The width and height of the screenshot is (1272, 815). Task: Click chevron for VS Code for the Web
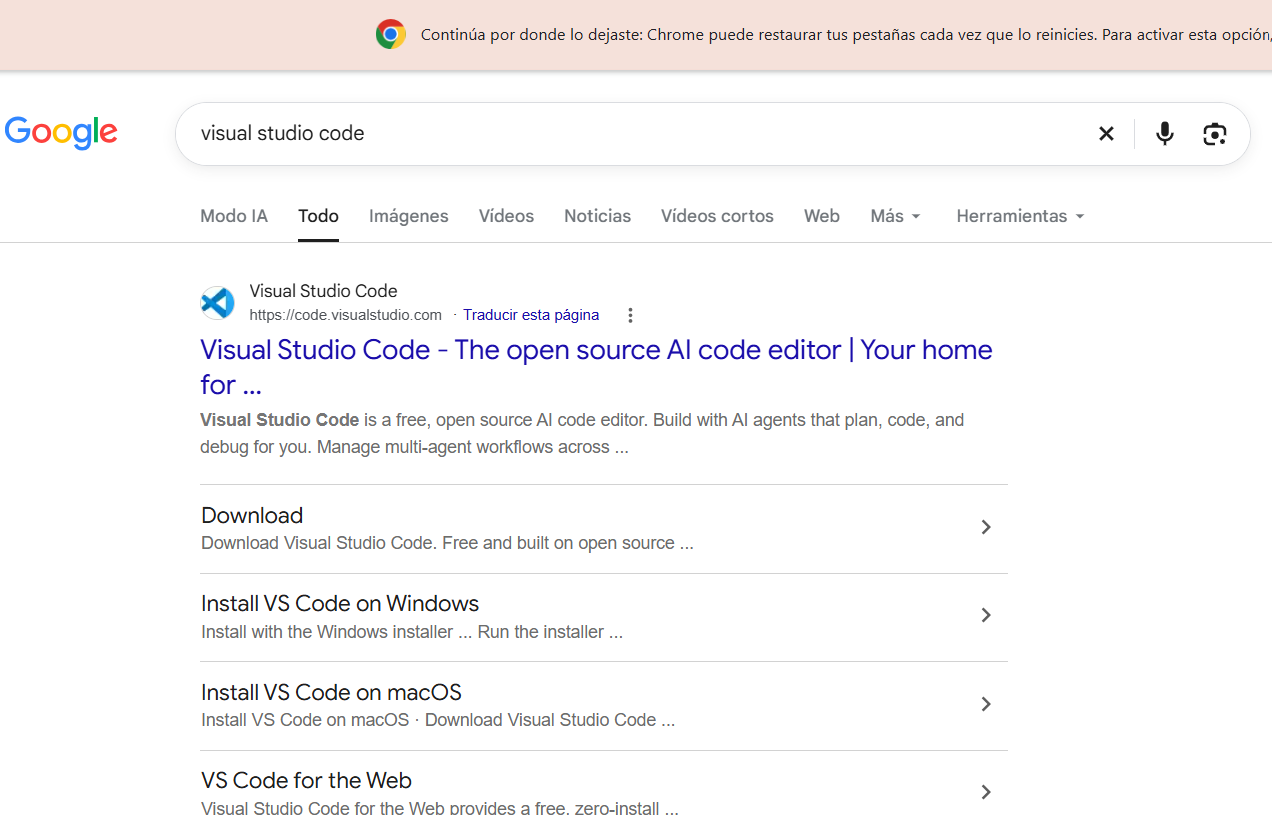(x=986, y=792)
